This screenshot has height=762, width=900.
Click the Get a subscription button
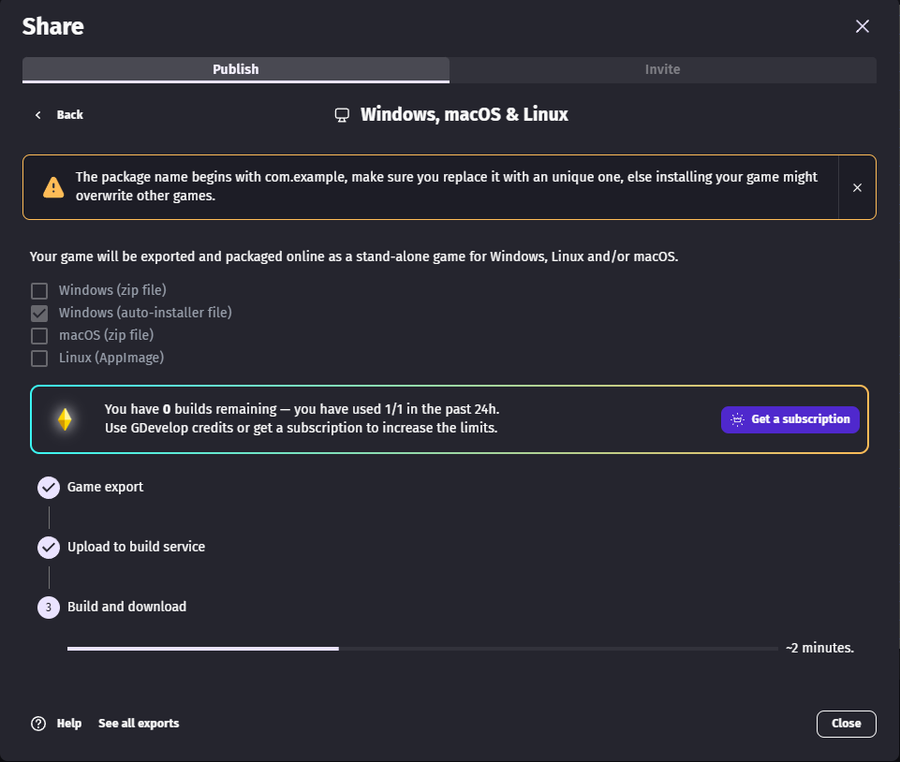(790, 419)
